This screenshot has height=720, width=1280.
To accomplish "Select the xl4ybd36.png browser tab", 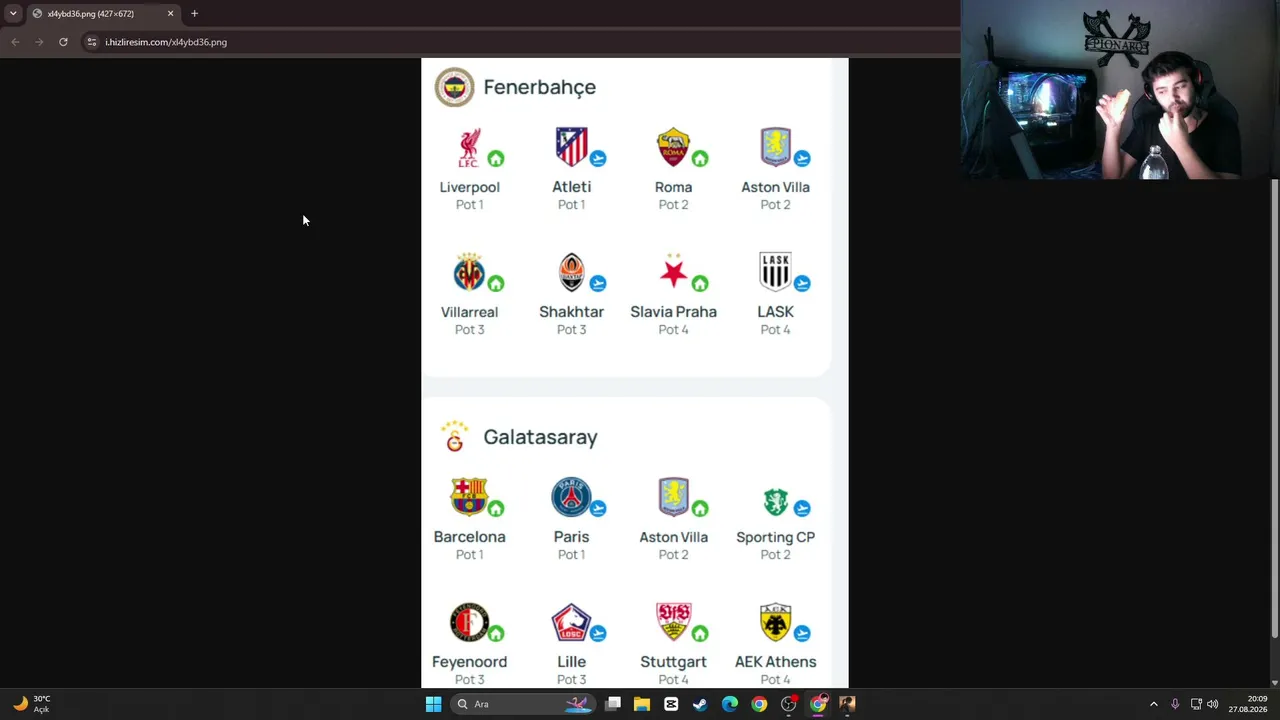I will 103,14.
